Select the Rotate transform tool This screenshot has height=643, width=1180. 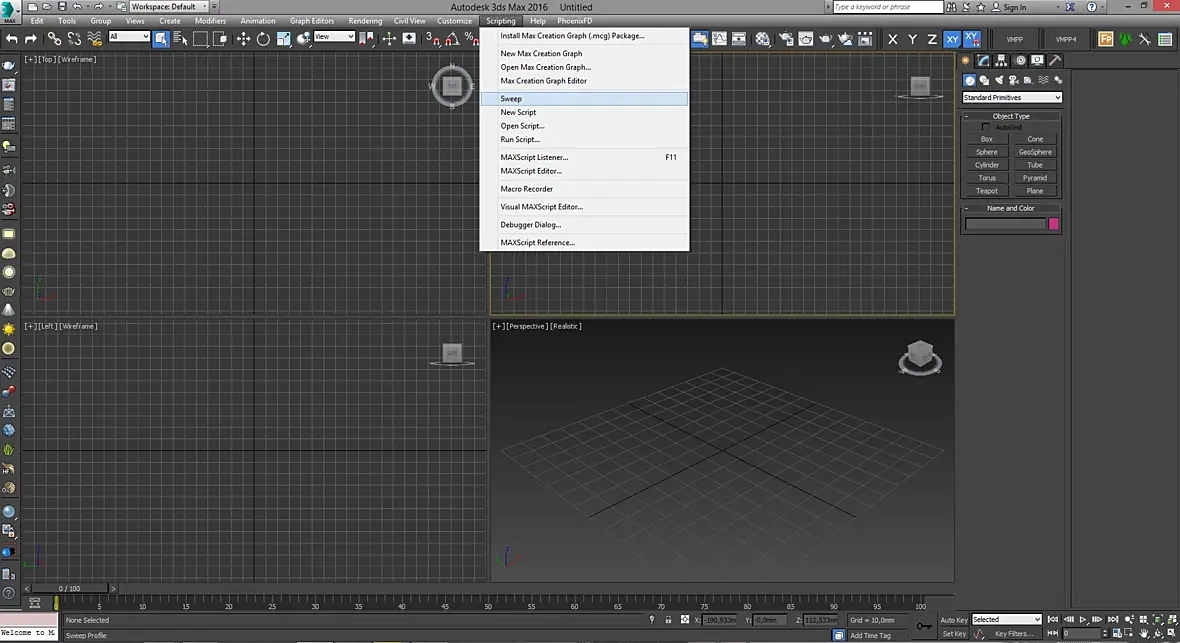[x=263, y=38]
